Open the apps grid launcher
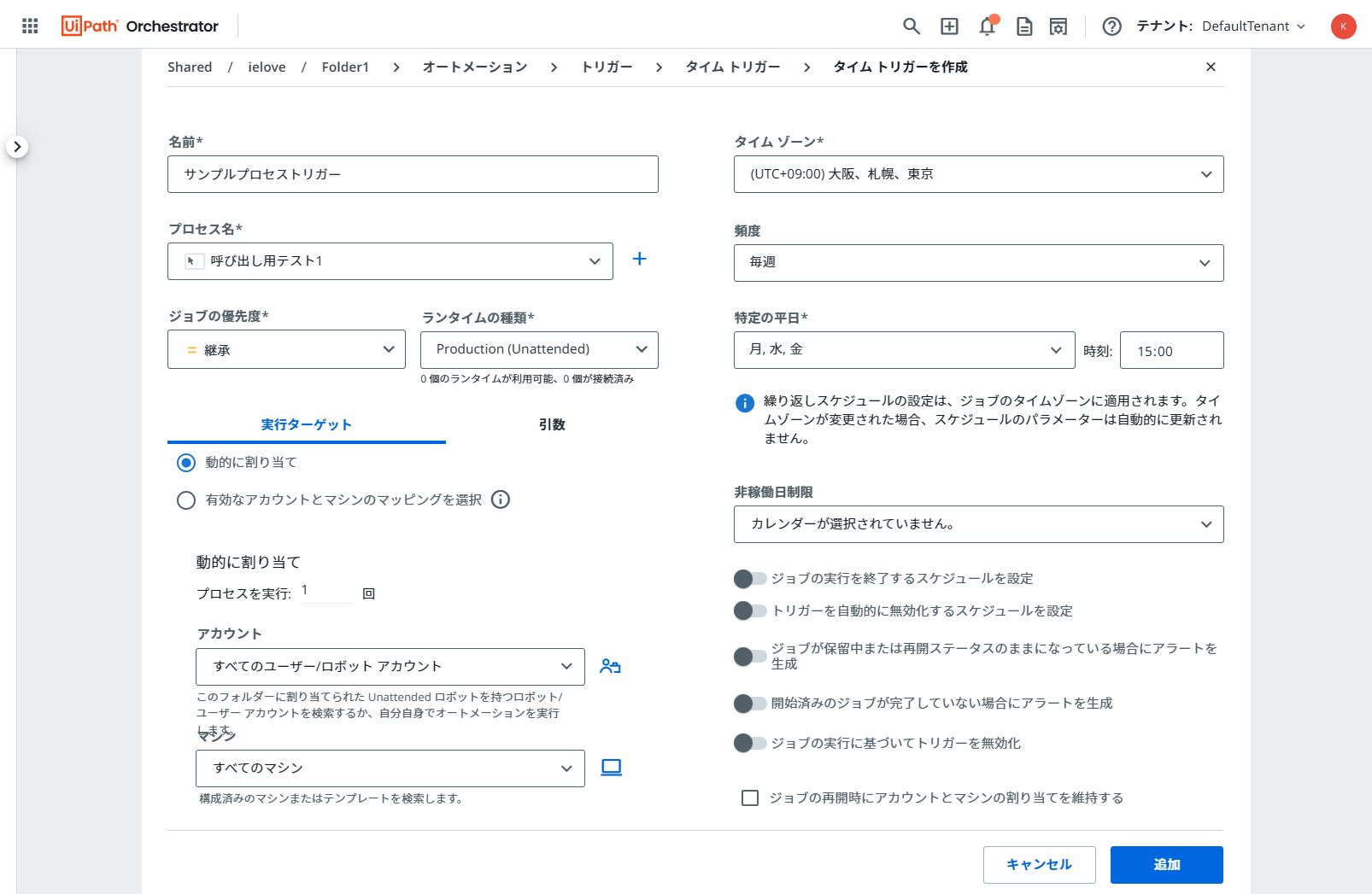The width and height of the screenshot is (1372, 894). (x=30, y=26)
